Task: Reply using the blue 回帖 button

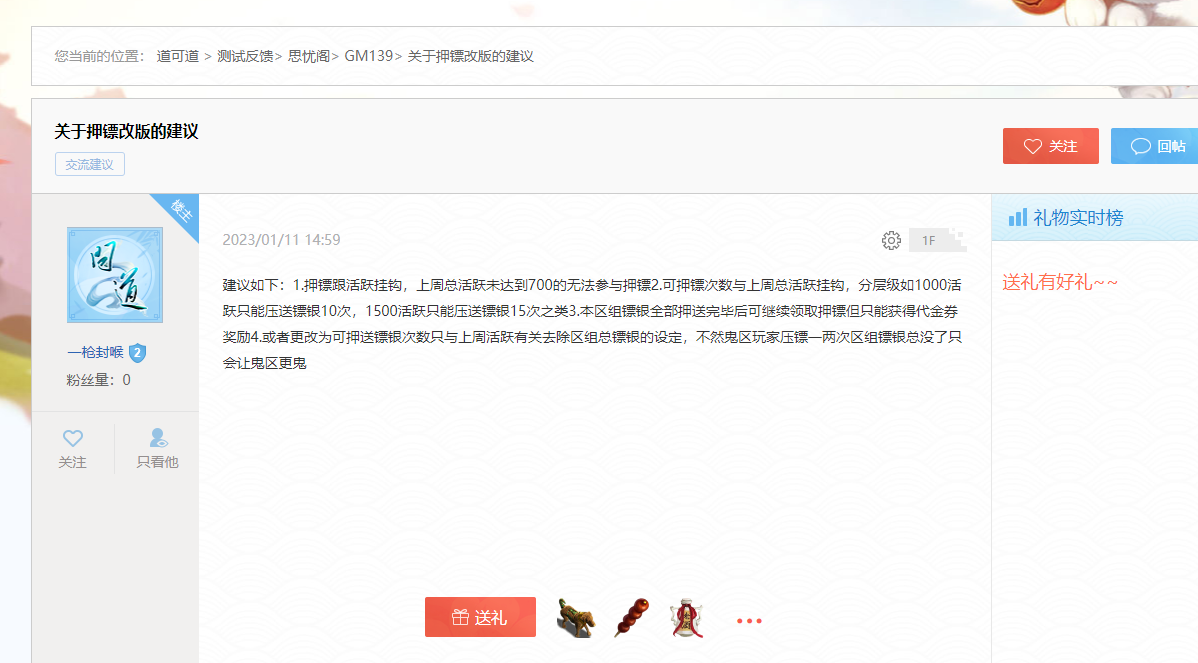Action: coord(1154,146)
